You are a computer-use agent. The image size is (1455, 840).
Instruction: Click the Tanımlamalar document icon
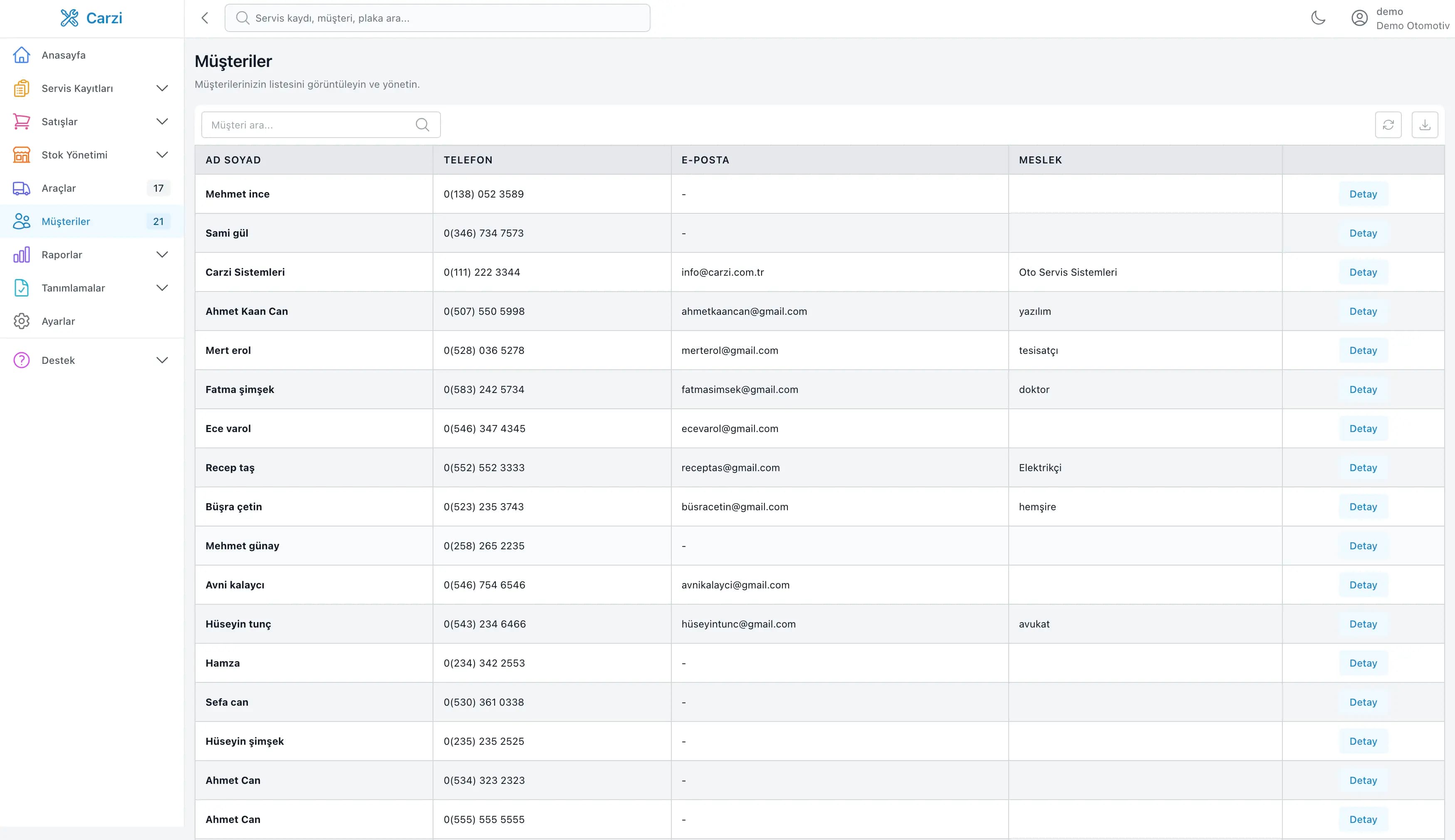[21, 288]
